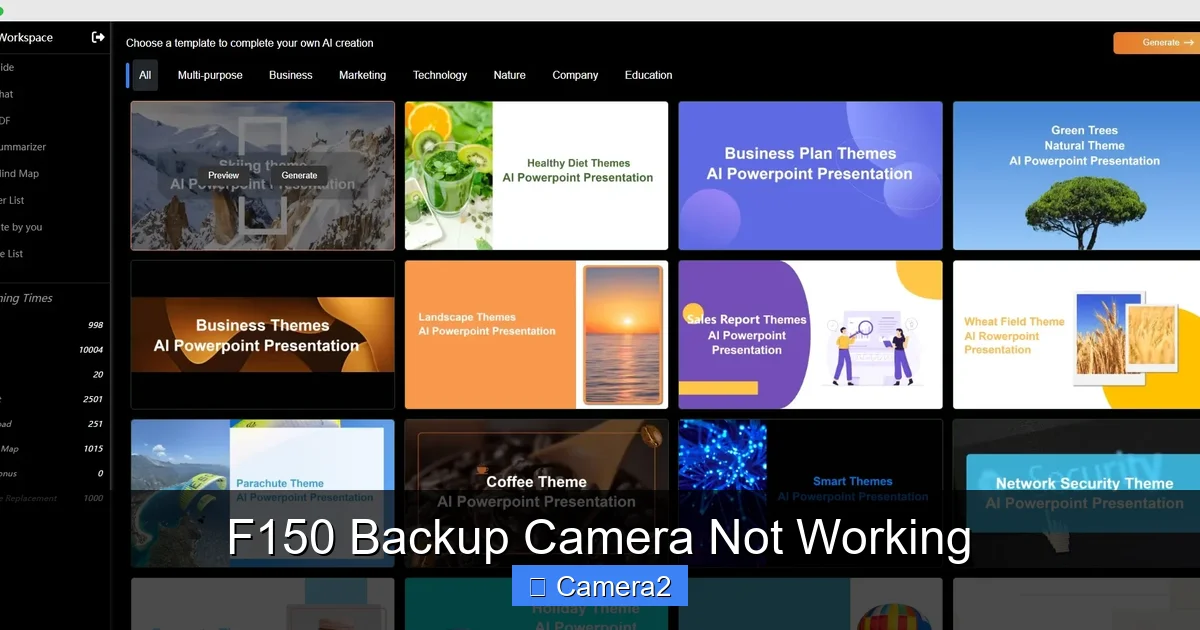Click the 2501 remaining times value
Screen dimensions: 1200x630
(93, 399)
